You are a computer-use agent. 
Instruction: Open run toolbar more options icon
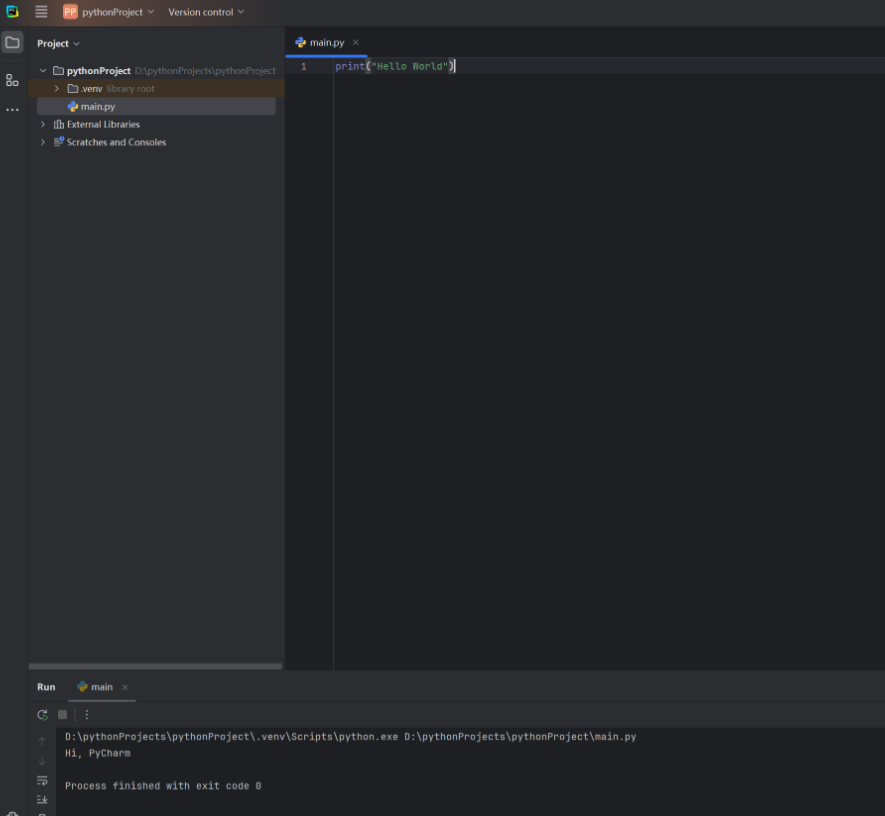tap(86, 715)
